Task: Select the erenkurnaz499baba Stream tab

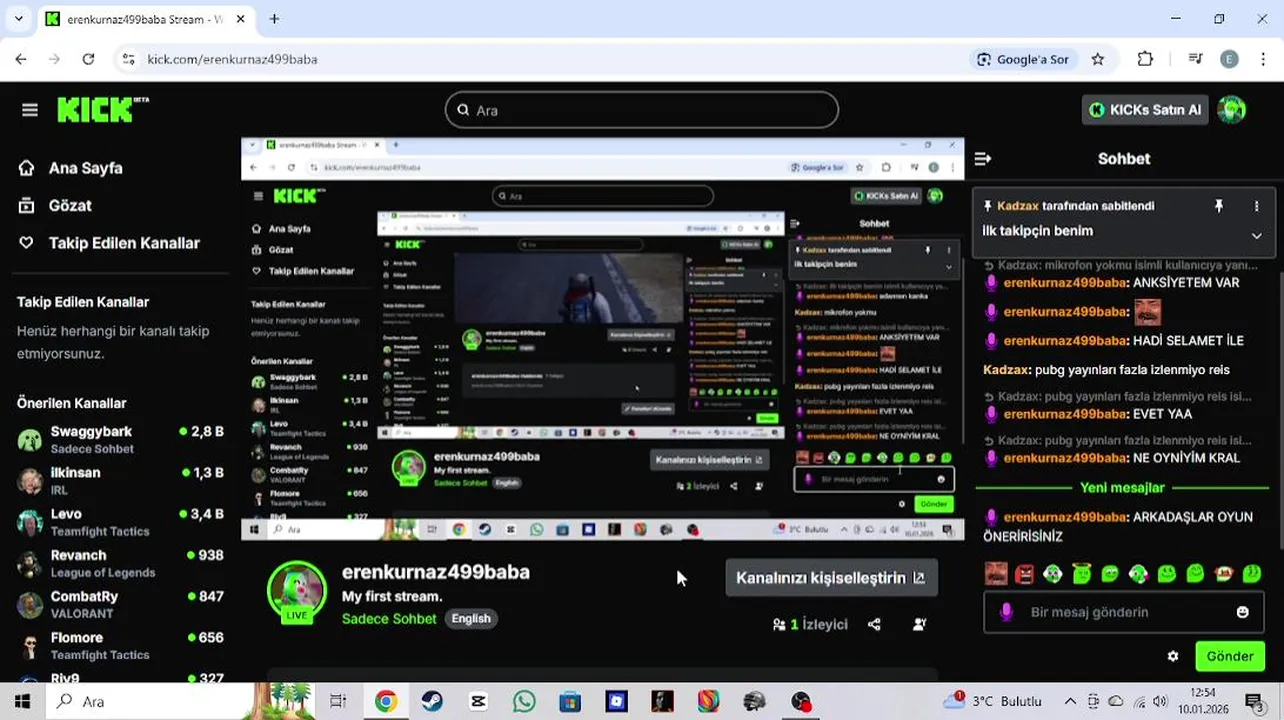Action: [148, 19]
